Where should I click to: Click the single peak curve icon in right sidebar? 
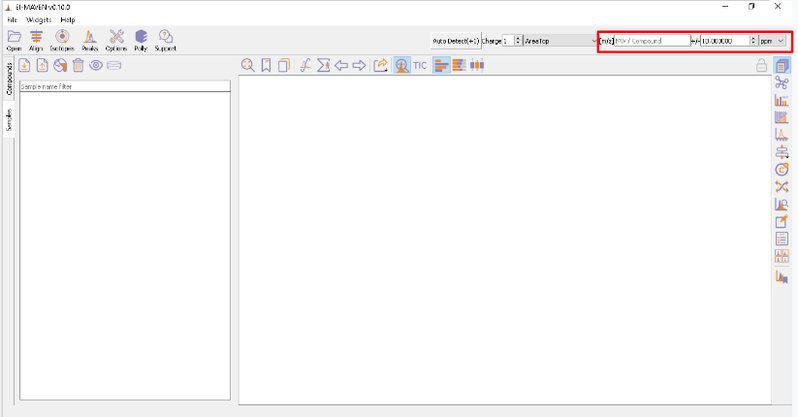click(782, 135)
